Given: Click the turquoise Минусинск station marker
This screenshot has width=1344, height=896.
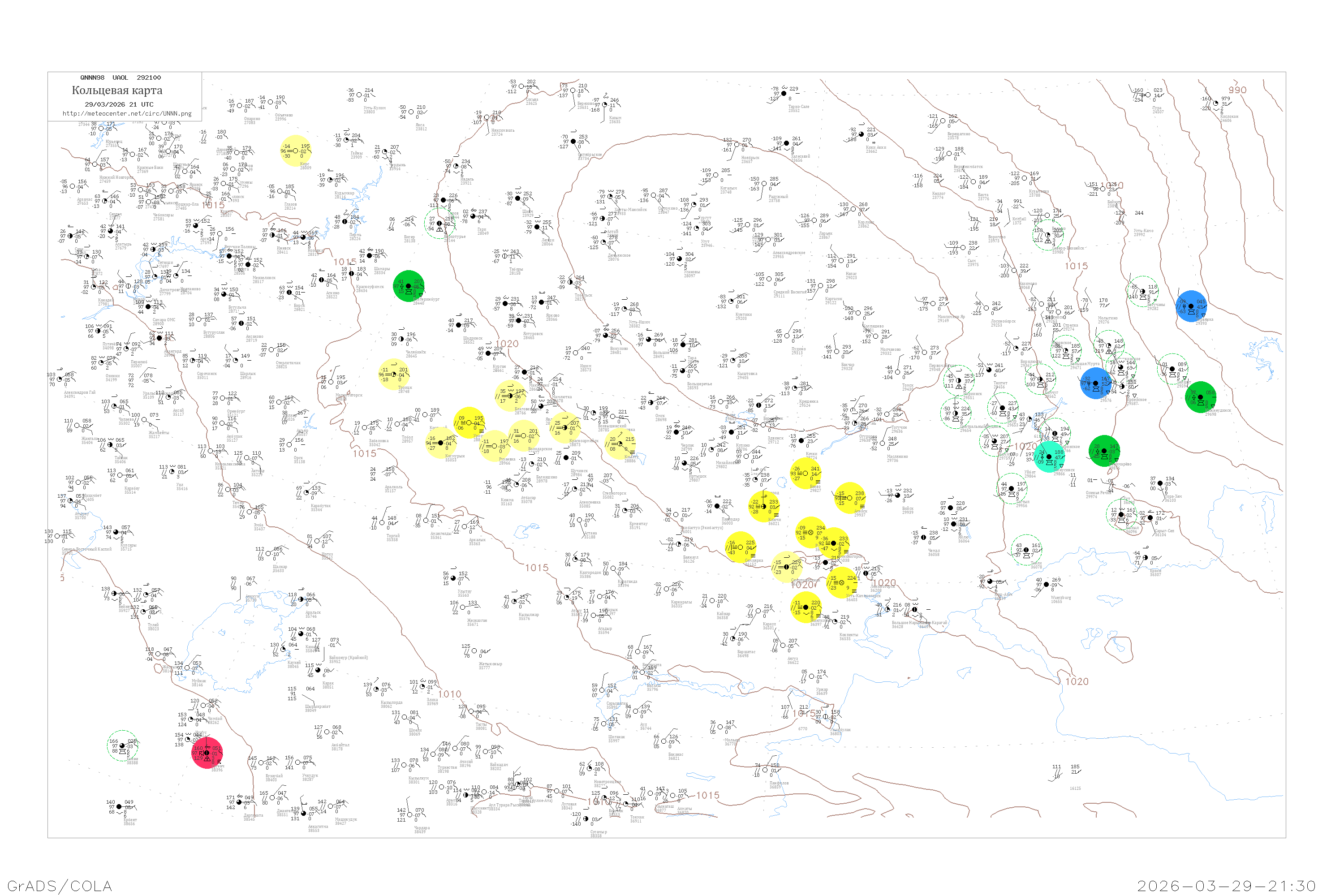Looking at the screenshot, I should (1049, 457).
